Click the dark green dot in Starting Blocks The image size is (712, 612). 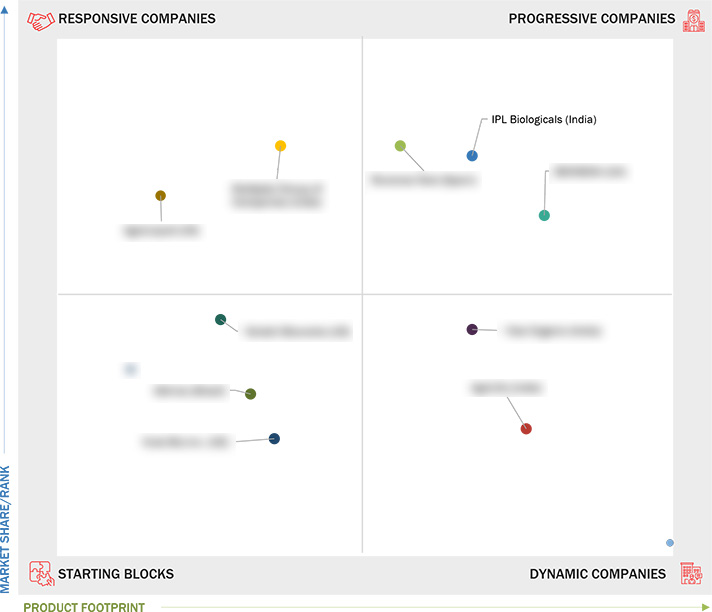click(x=221, y=320)
